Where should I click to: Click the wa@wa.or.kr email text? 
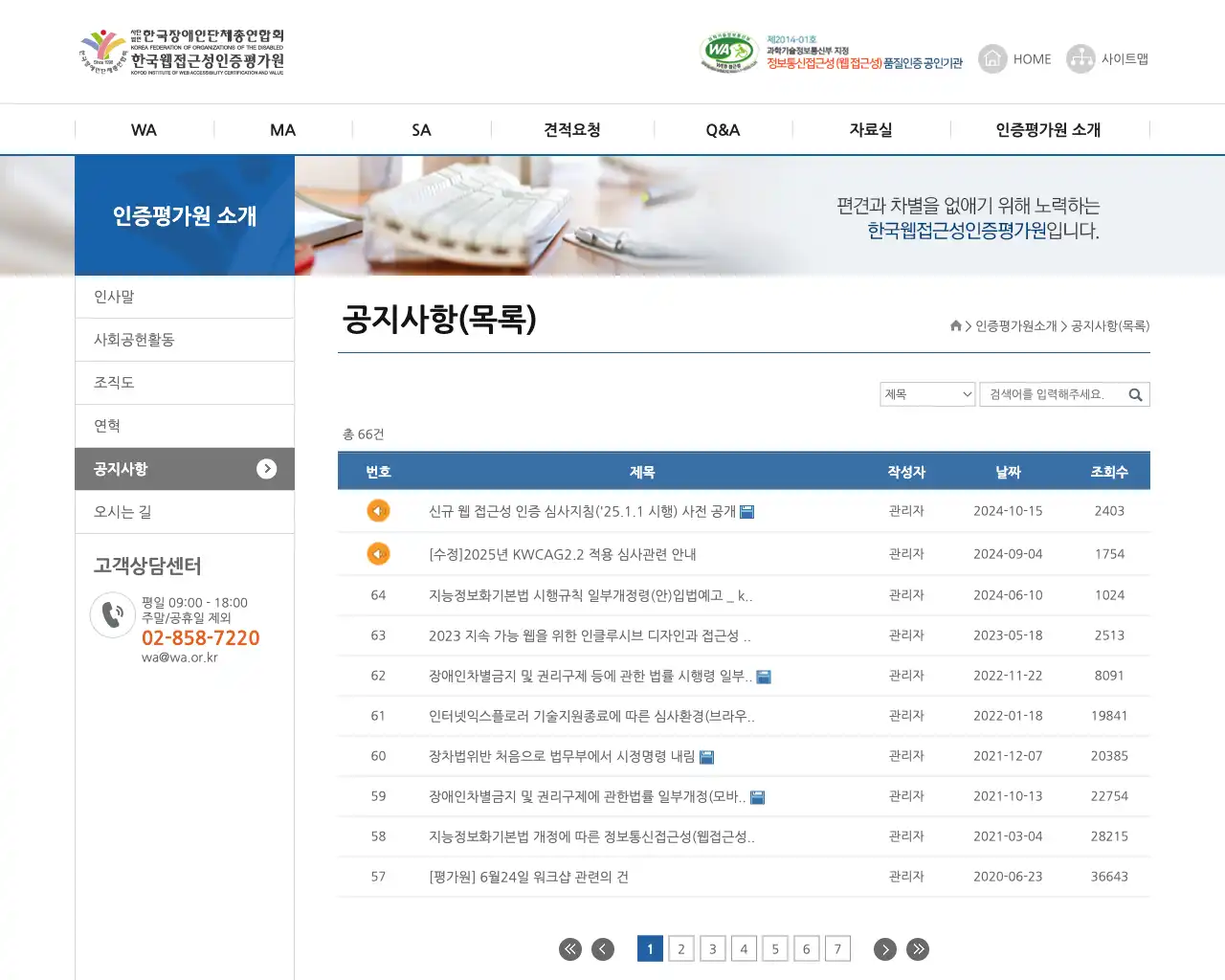tap(180, 657)
